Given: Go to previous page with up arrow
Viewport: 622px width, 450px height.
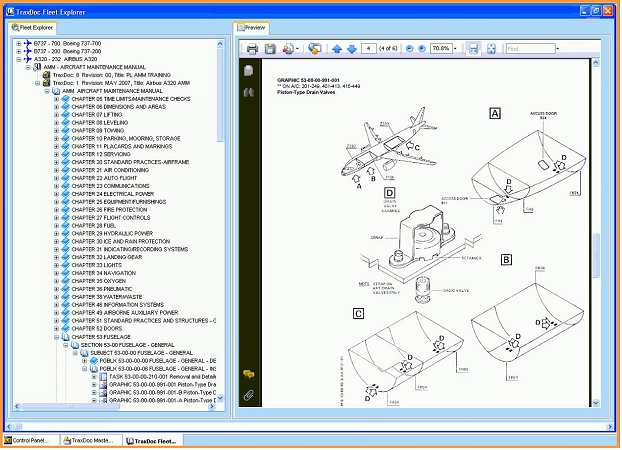Looking at the screenshot, I should (x=337, y=48).
